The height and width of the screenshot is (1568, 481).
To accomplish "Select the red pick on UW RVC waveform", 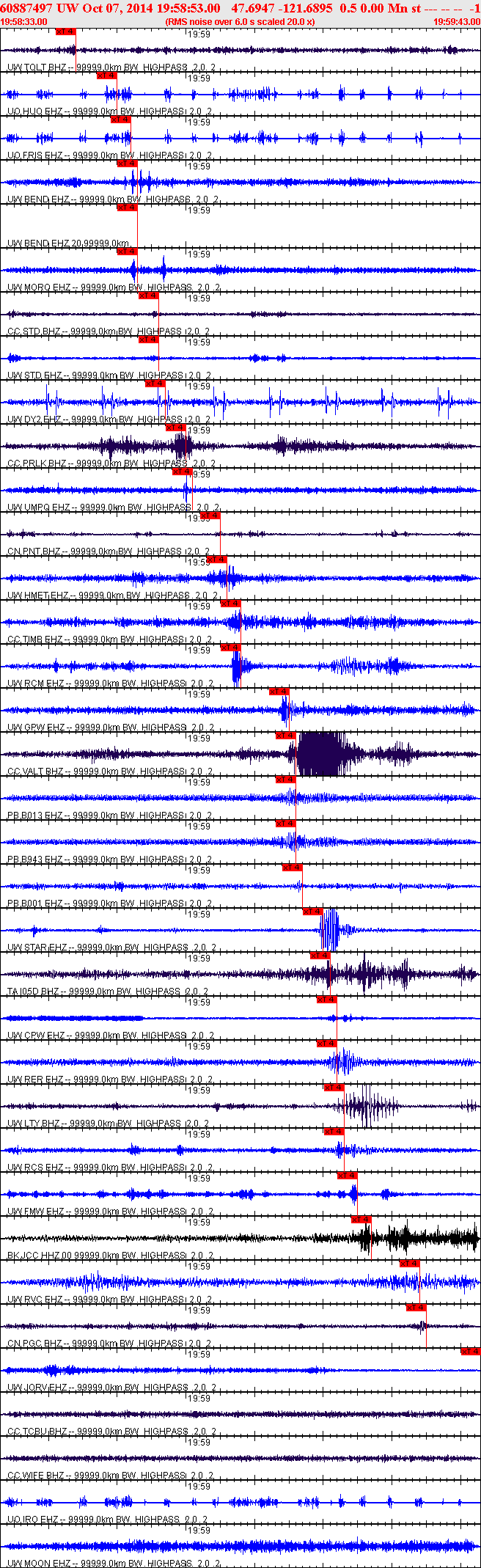I will click(409, 1264).
